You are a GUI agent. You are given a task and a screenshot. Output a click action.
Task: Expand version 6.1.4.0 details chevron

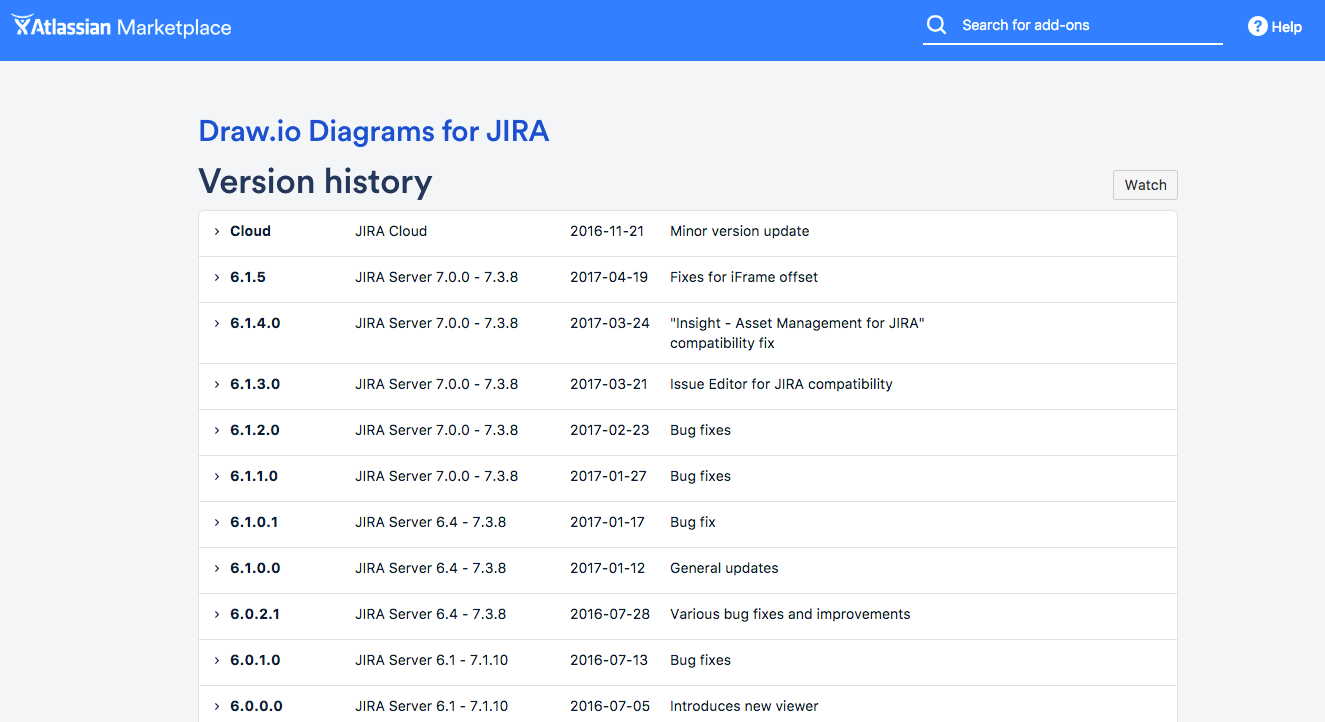(216, 323)
